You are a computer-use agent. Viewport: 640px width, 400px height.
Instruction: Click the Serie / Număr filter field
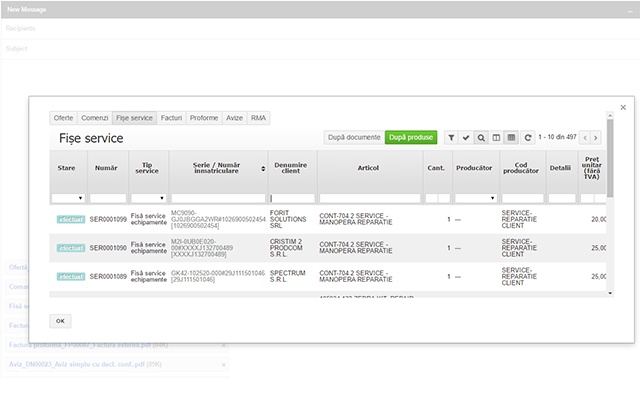218,198
